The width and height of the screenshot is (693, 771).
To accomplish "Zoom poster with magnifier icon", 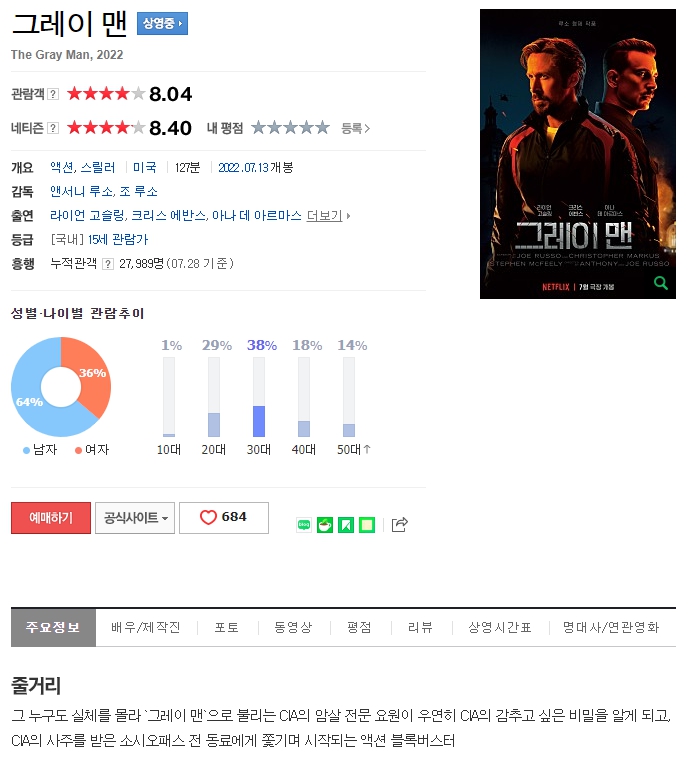I will (x=661, y=283).
